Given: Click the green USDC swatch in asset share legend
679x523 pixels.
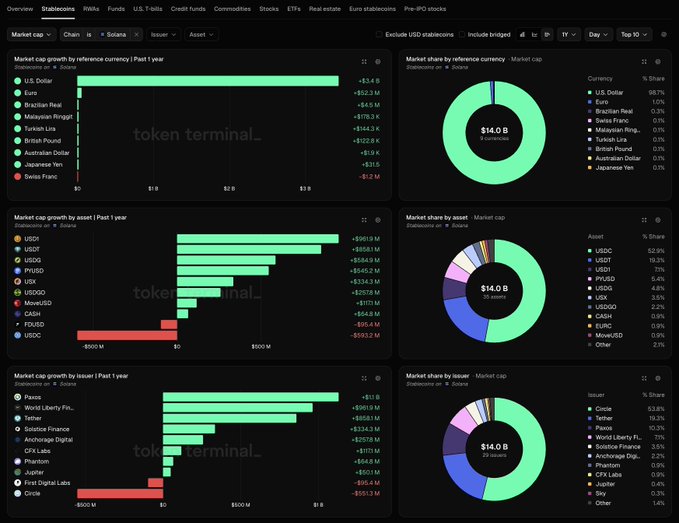Looking at the screenshot, I should (589, 251).
